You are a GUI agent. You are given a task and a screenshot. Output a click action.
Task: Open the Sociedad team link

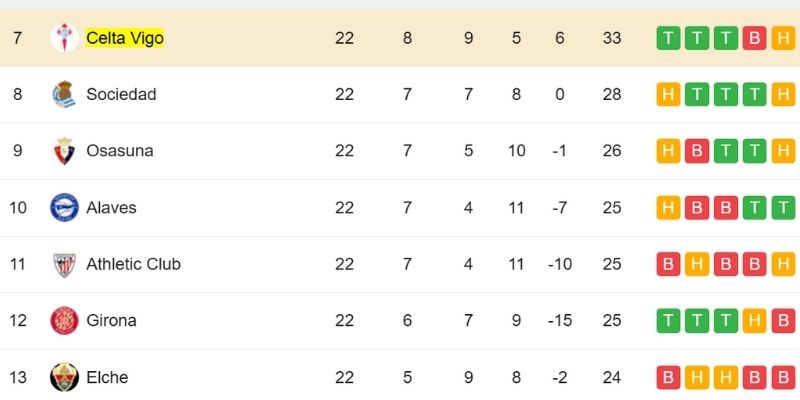coord(121,95)
